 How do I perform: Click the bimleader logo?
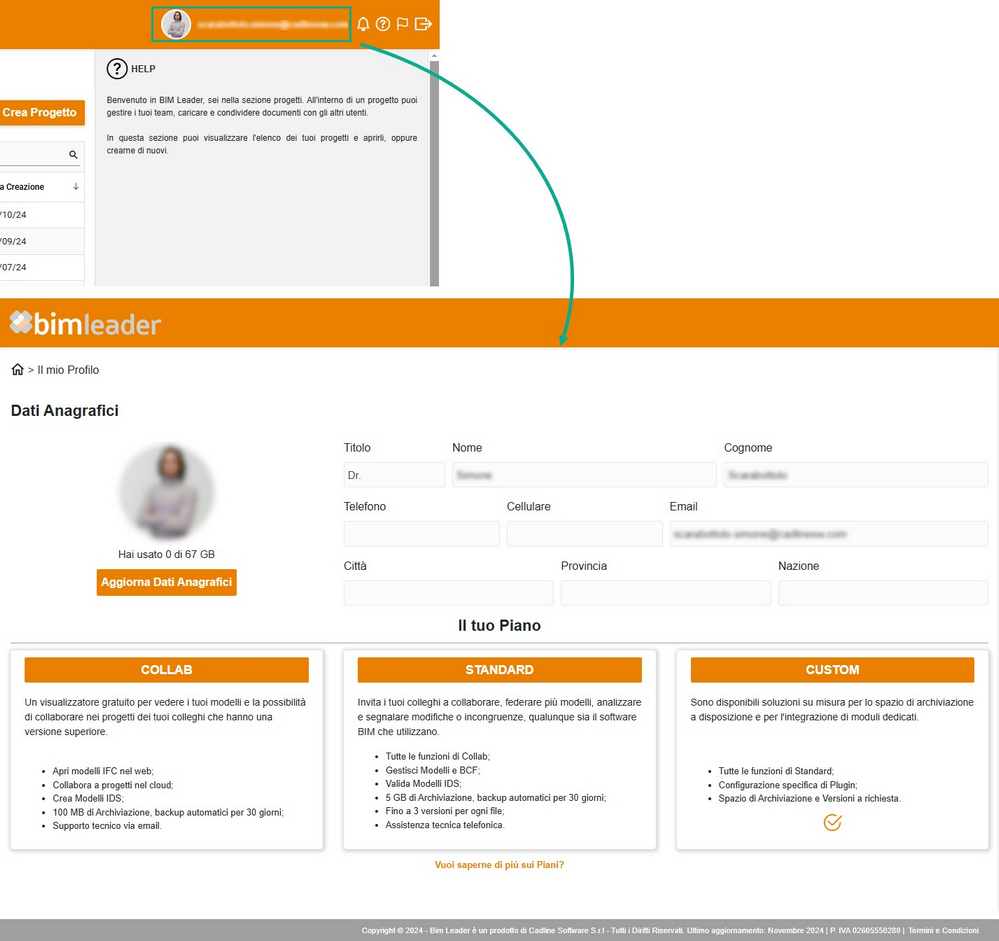(x=85, y=324)
